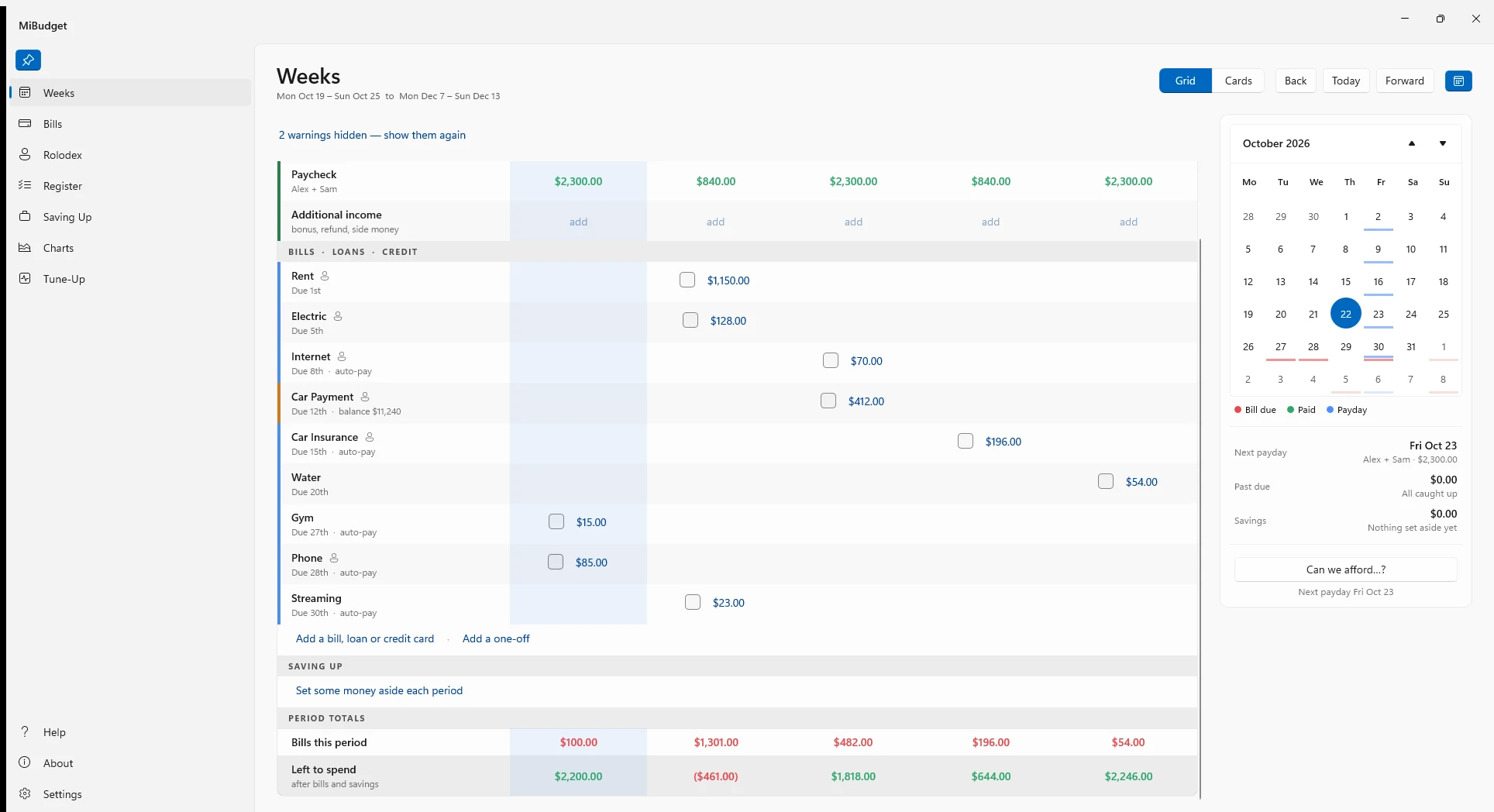Open the Settings gear icon
The height and width of the screenshot is (812, 1494).
pyautogui.click(x=25, y=793)
